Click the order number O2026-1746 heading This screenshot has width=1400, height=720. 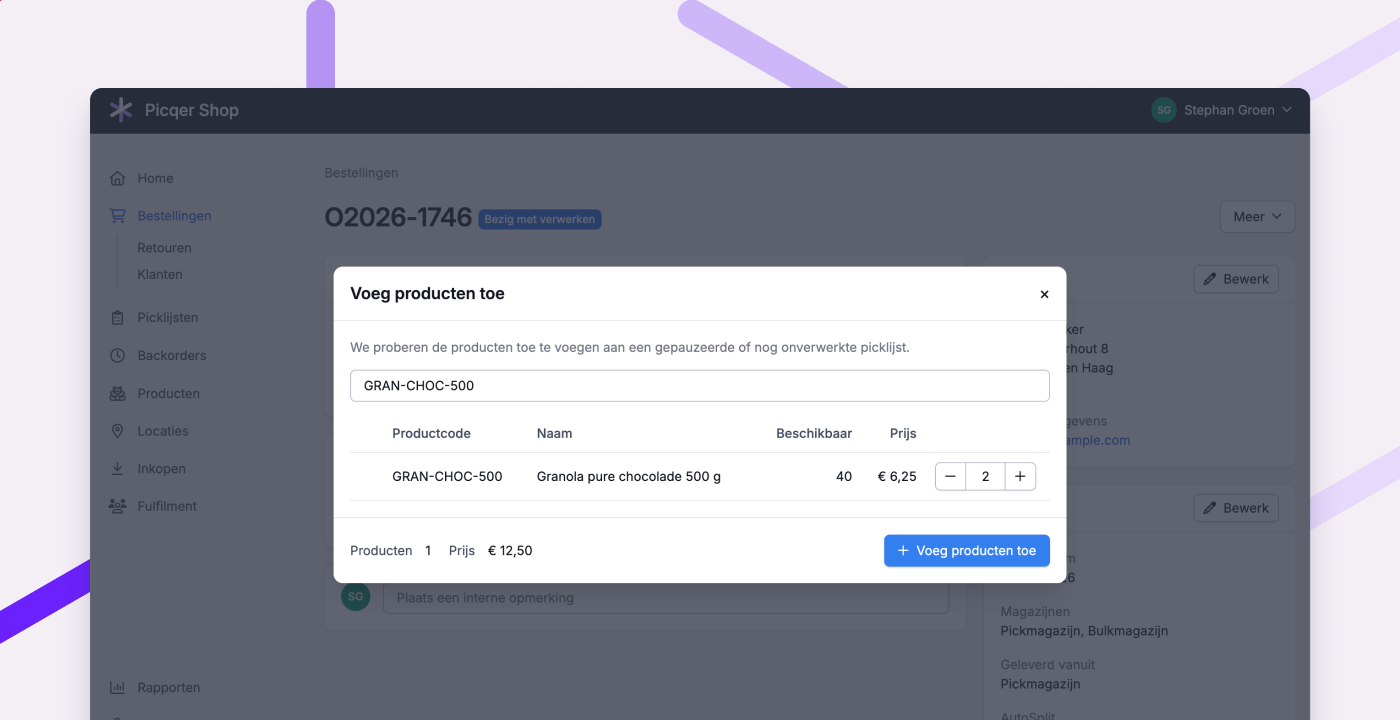point(398,217)
